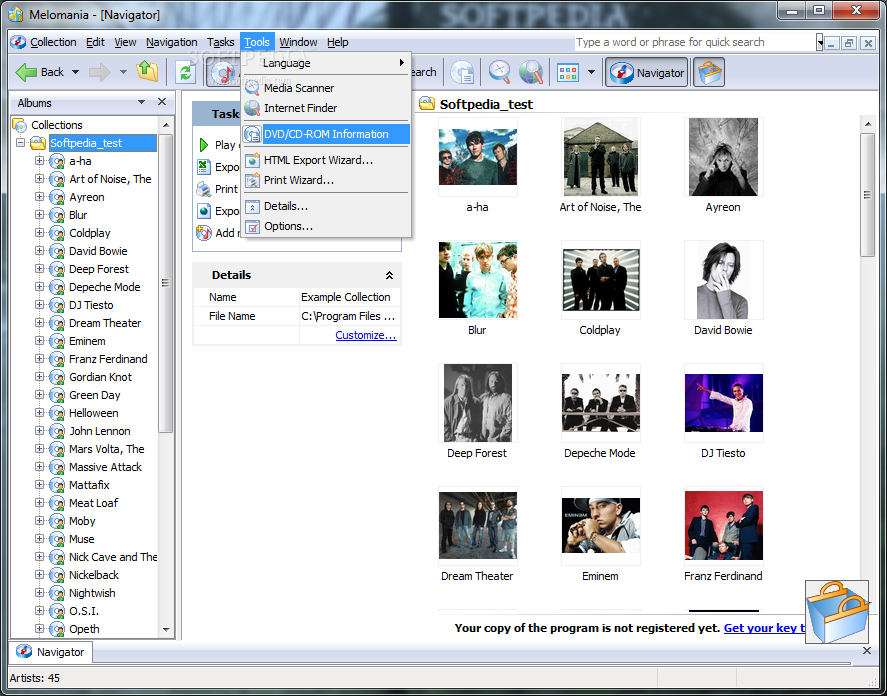This screenshot has height=696, width=887.
Task: Expand the Depeche Mode tree node
Action: [x=39, y=287]
